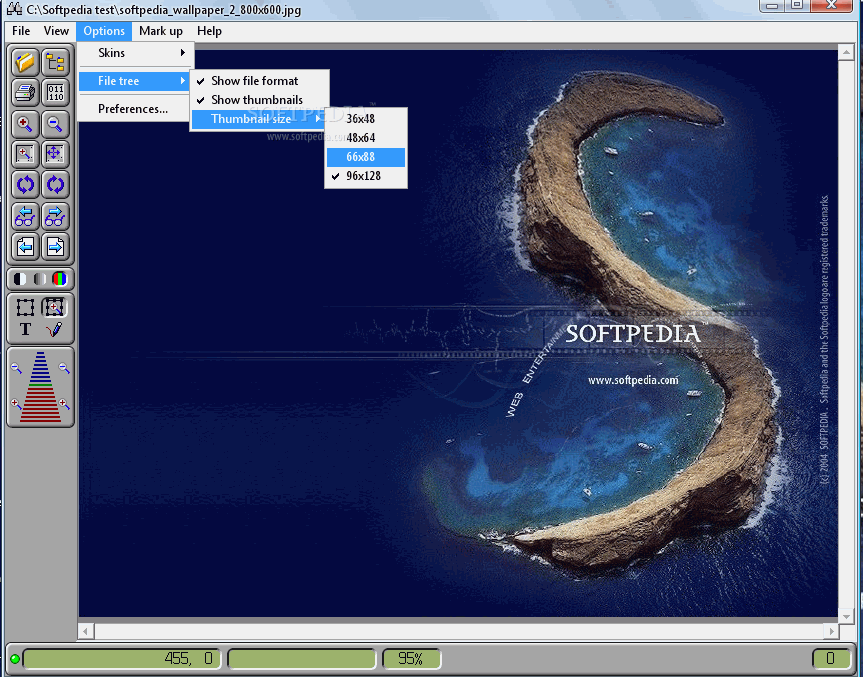Expand the Skins submenu
Screen dimensions: 863x677
[135, 53]
